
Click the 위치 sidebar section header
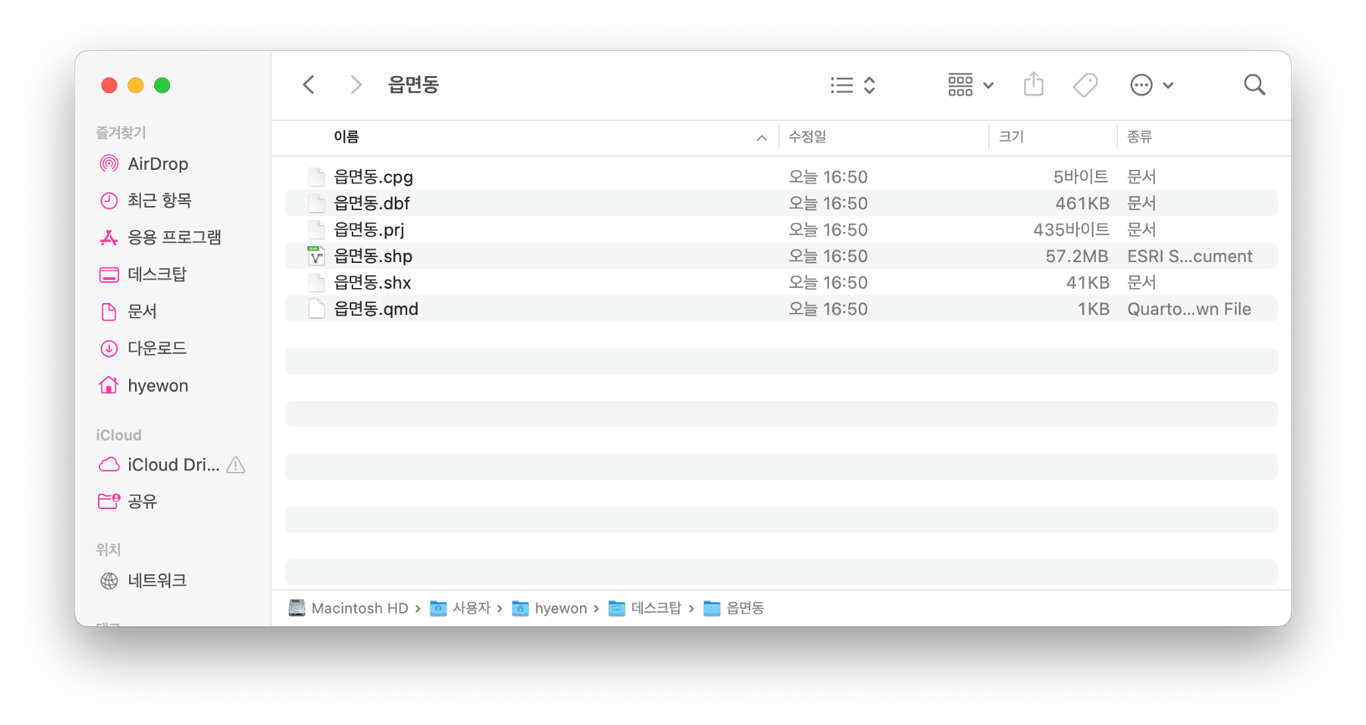point(108,550)
